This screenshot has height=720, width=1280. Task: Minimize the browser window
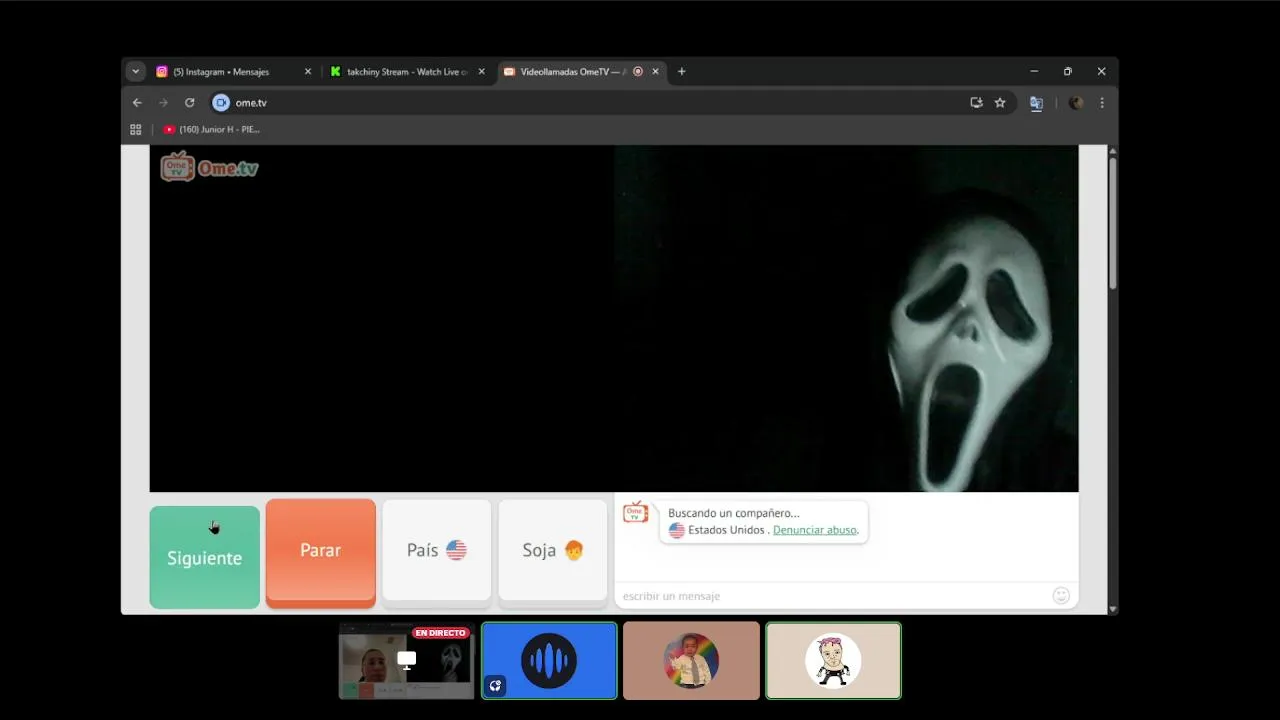(1034, 72)
